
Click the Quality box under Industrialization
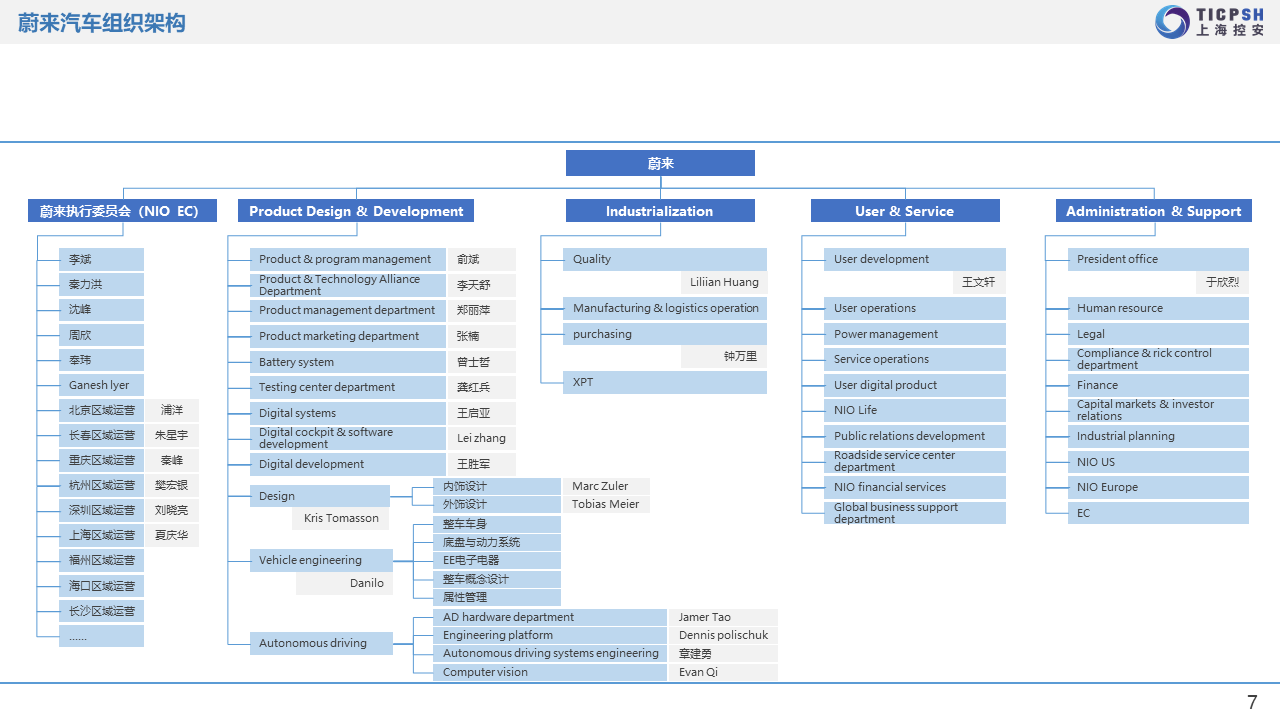click(664, 259)
